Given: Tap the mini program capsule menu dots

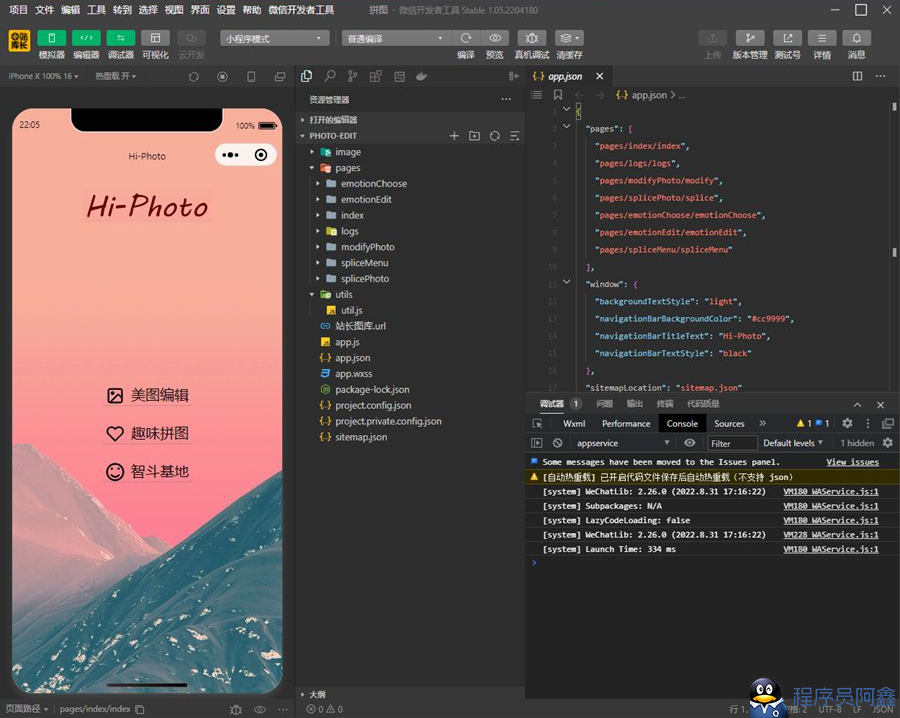Looking at the screenshot, I should pos(230,155).
